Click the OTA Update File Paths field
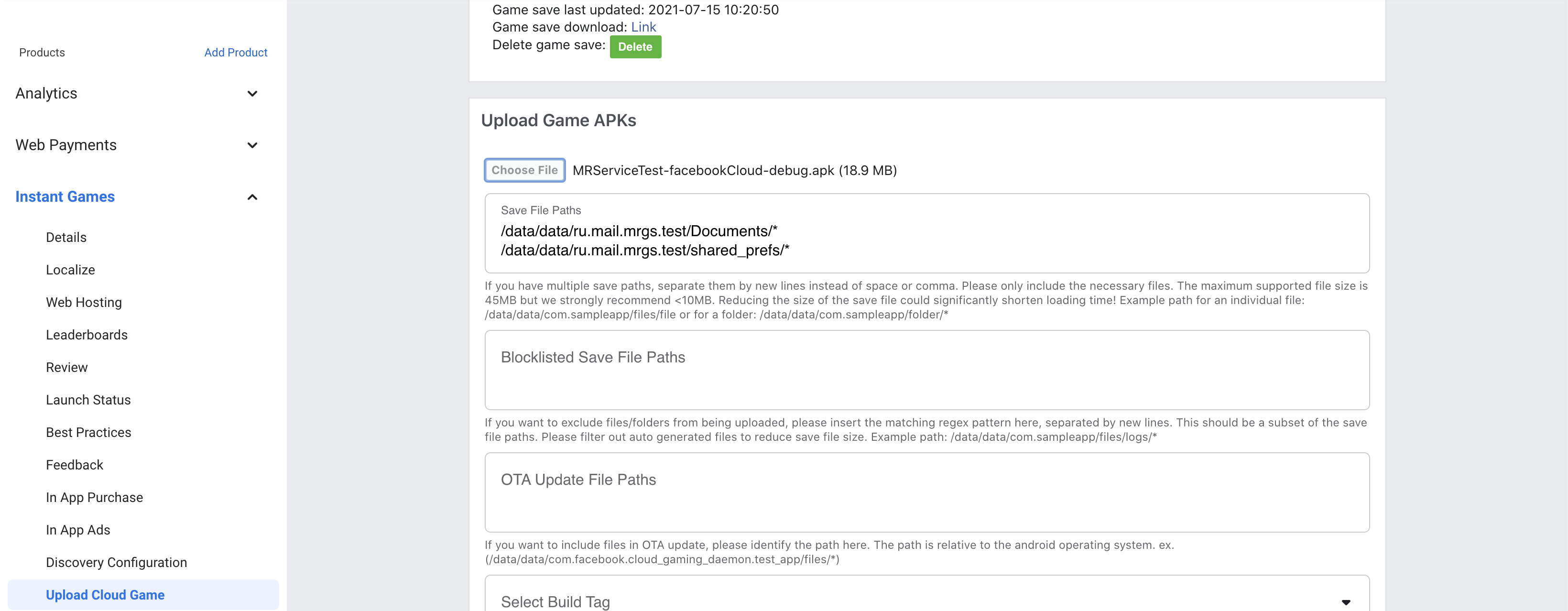This screenshot has width=1568, height=611. [x=926, y=492]
